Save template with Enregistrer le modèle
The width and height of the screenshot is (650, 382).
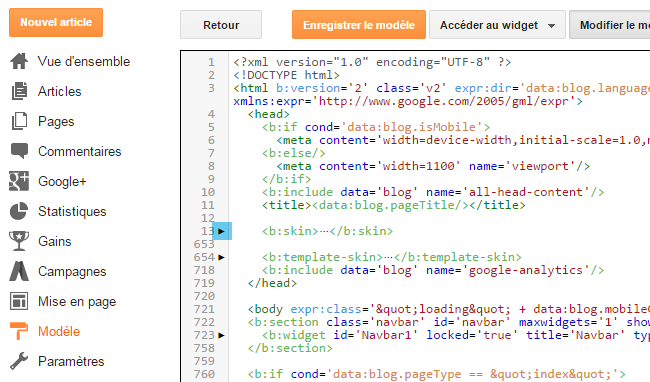click(359, 25)
